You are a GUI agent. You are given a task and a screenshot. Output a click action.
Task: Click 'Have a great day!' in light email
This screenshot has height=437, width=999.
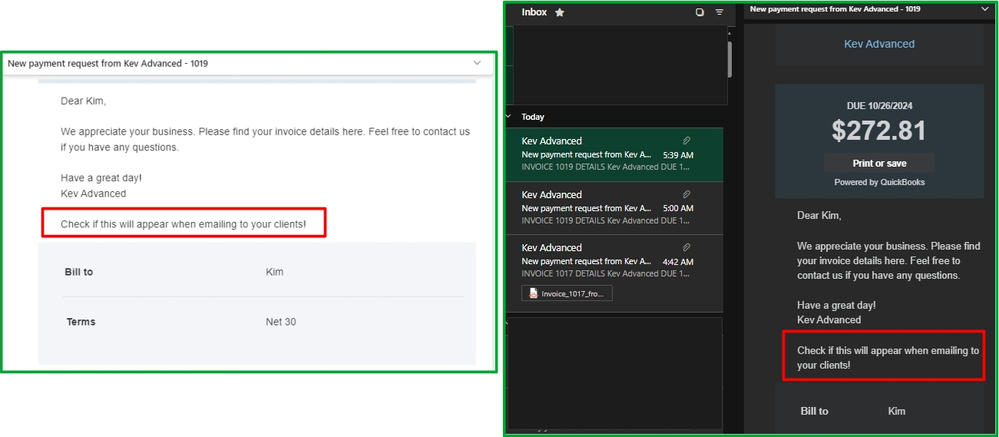tap(101, 178)
